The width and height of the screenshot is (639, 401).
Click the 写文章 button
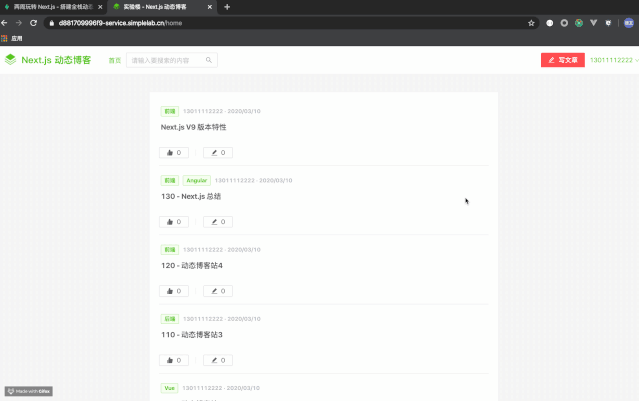pyautogui.click(x=562, y=60)
